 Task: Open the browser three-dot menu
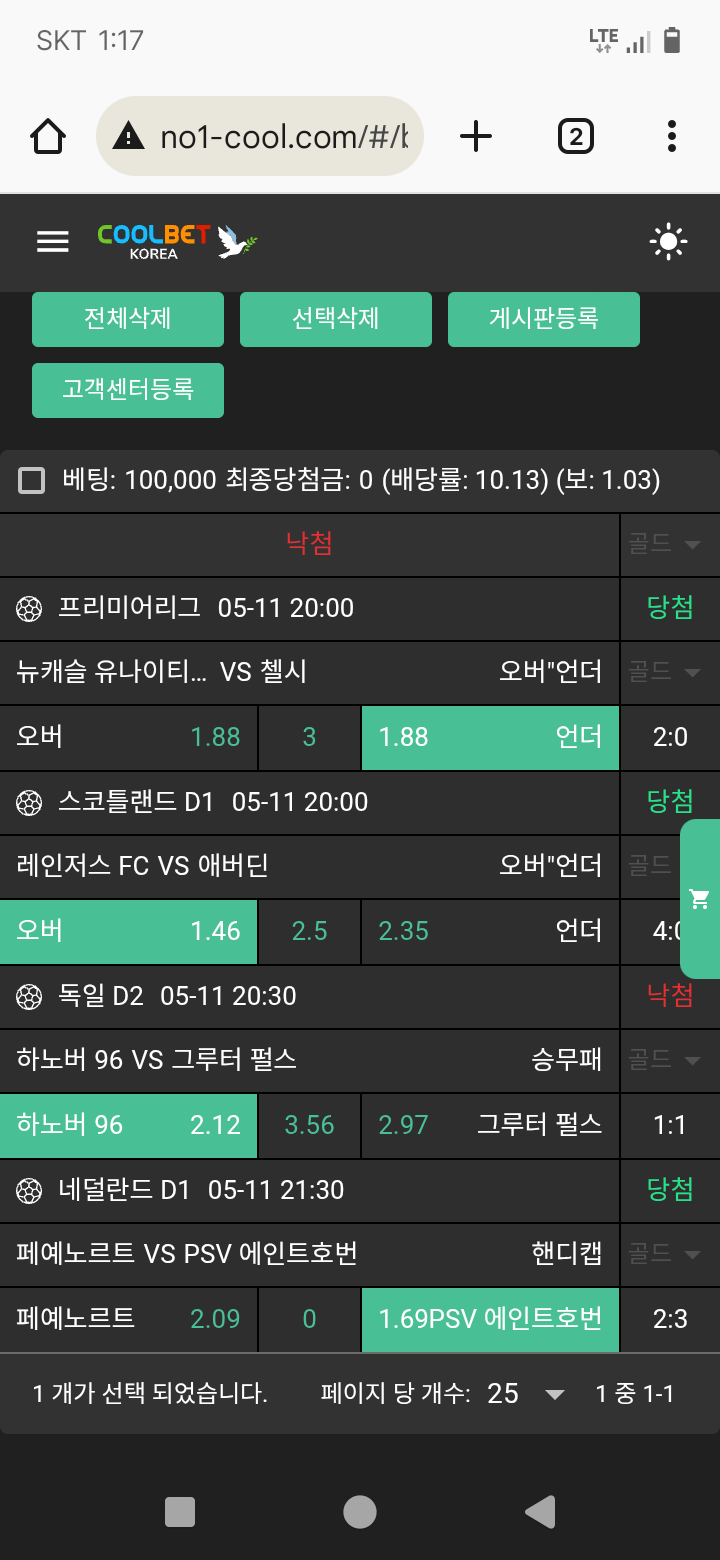tap(671, 136)
